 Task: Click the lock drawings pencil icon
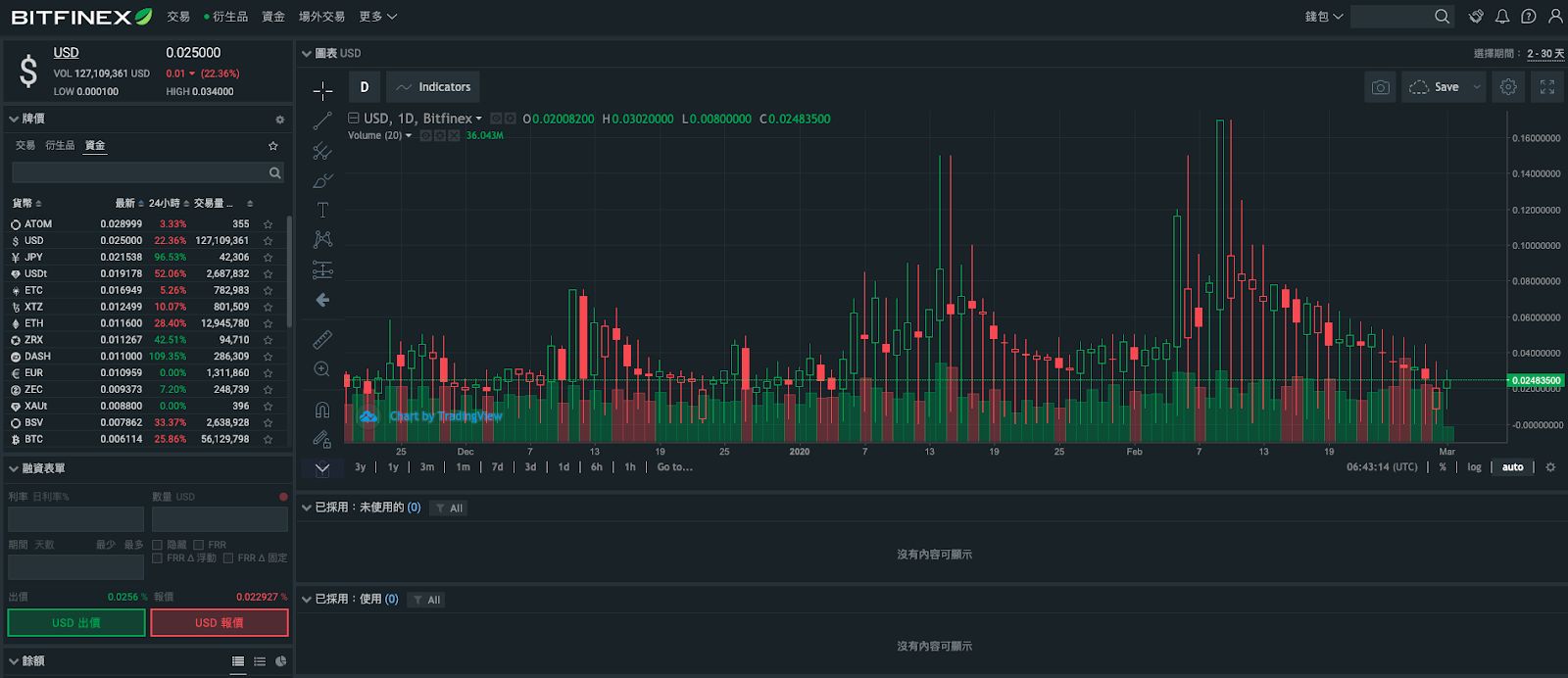pyautogui.click(x=322, y=439)
